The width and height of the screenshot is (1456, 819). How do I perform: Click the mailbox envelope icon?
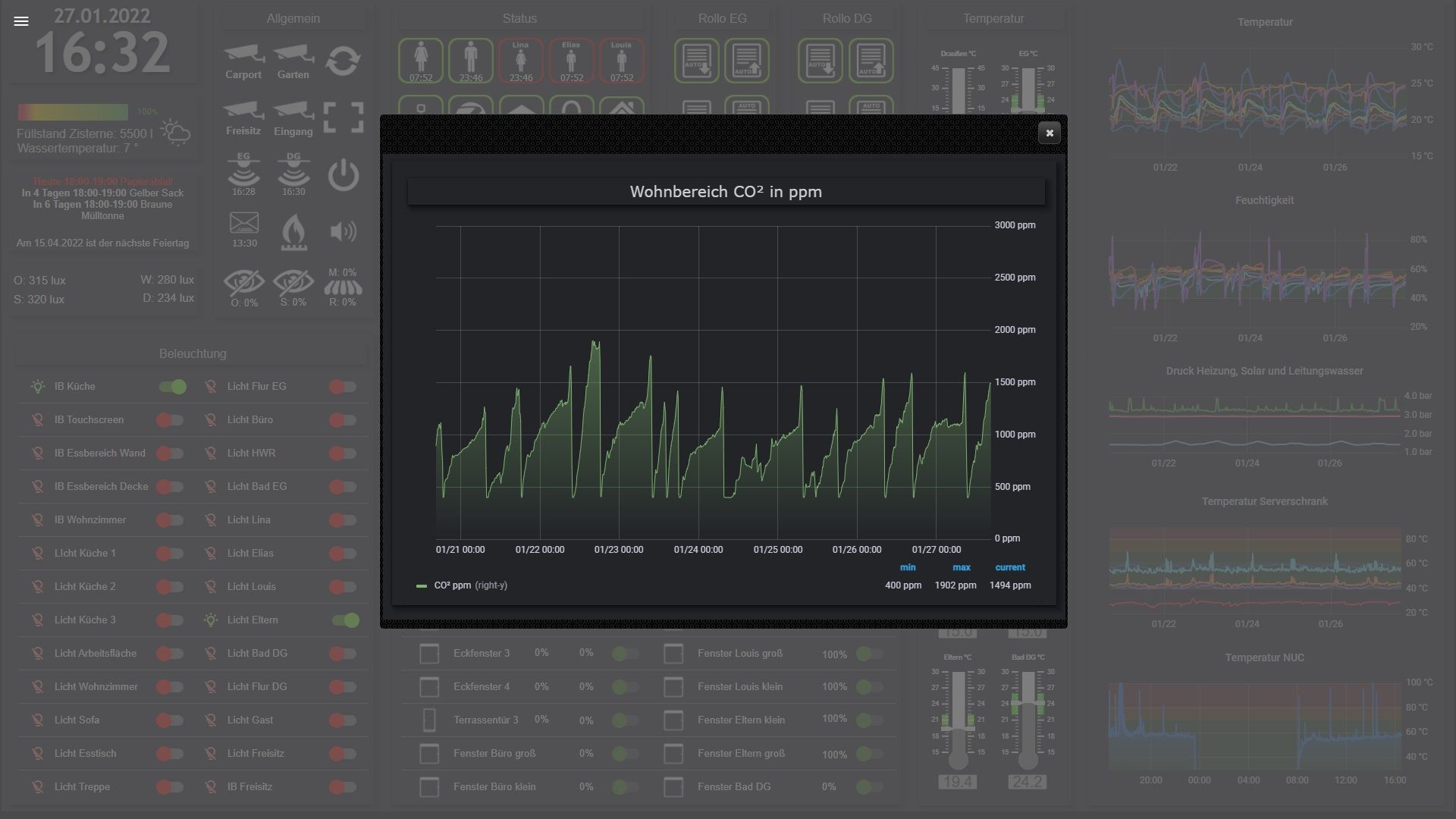pyautogui.click(x=243, y=223)
